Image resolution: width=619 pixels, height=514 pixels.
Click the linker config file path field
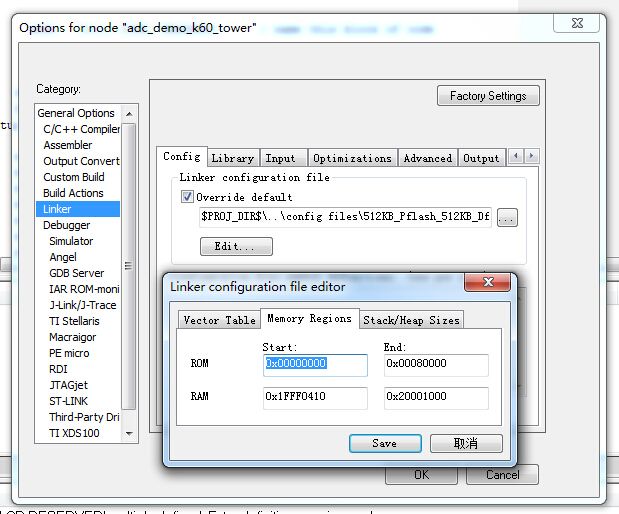[x=345, y=217]
